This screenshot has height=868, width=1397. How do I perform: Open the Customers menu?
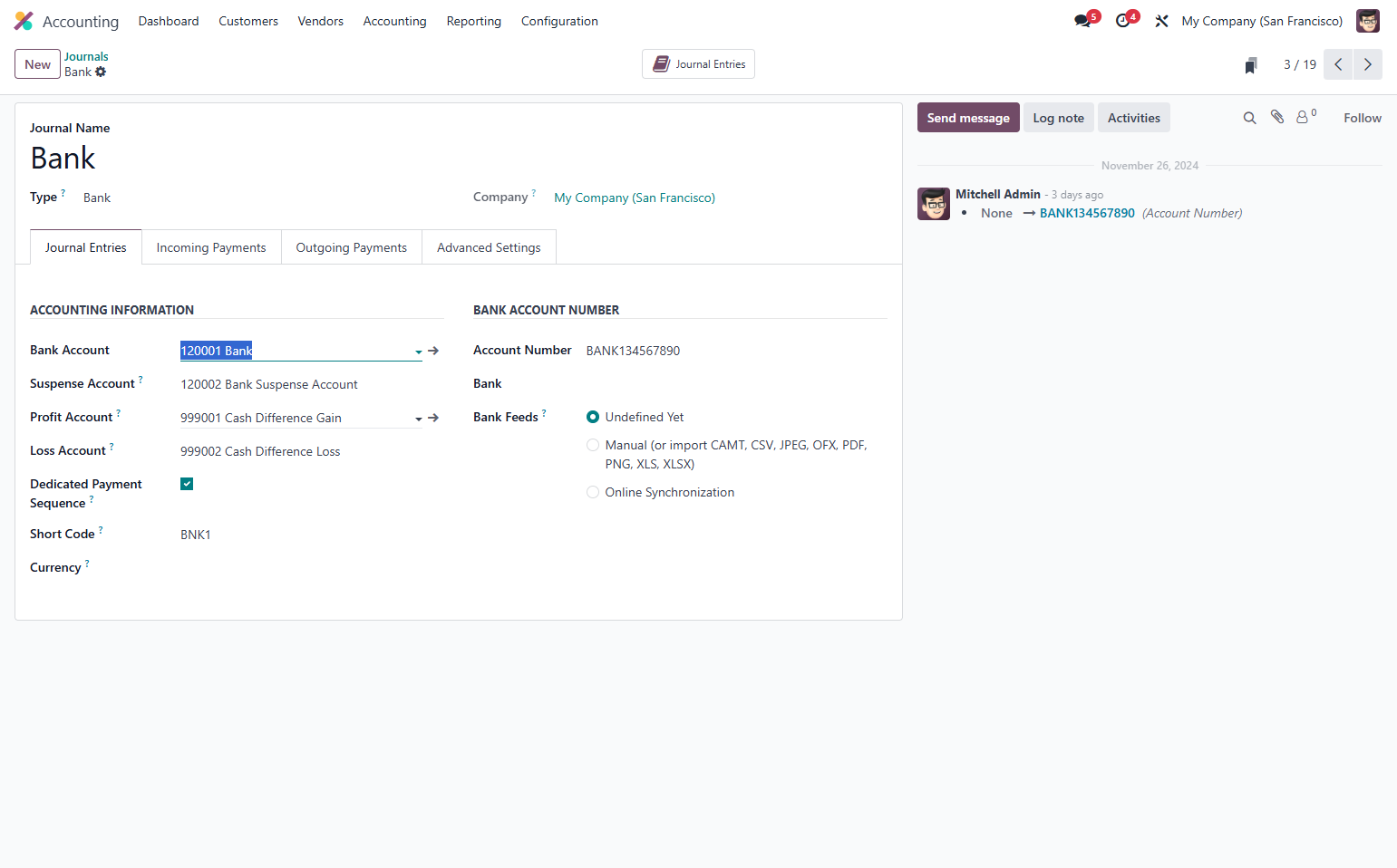click(248, 21)
